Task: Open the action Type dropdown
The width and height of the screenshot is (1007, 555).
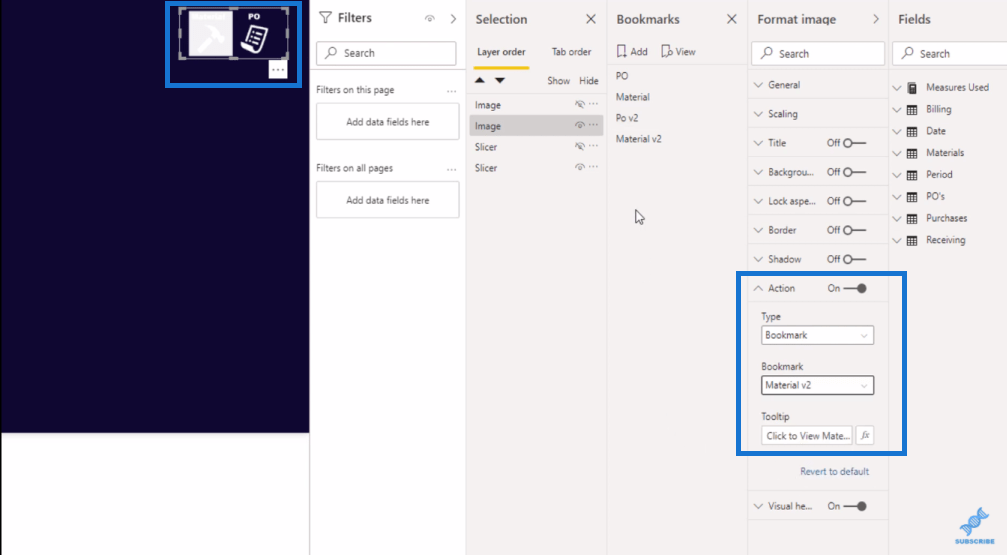Action: pyautogui.click(x=818, y=335)
